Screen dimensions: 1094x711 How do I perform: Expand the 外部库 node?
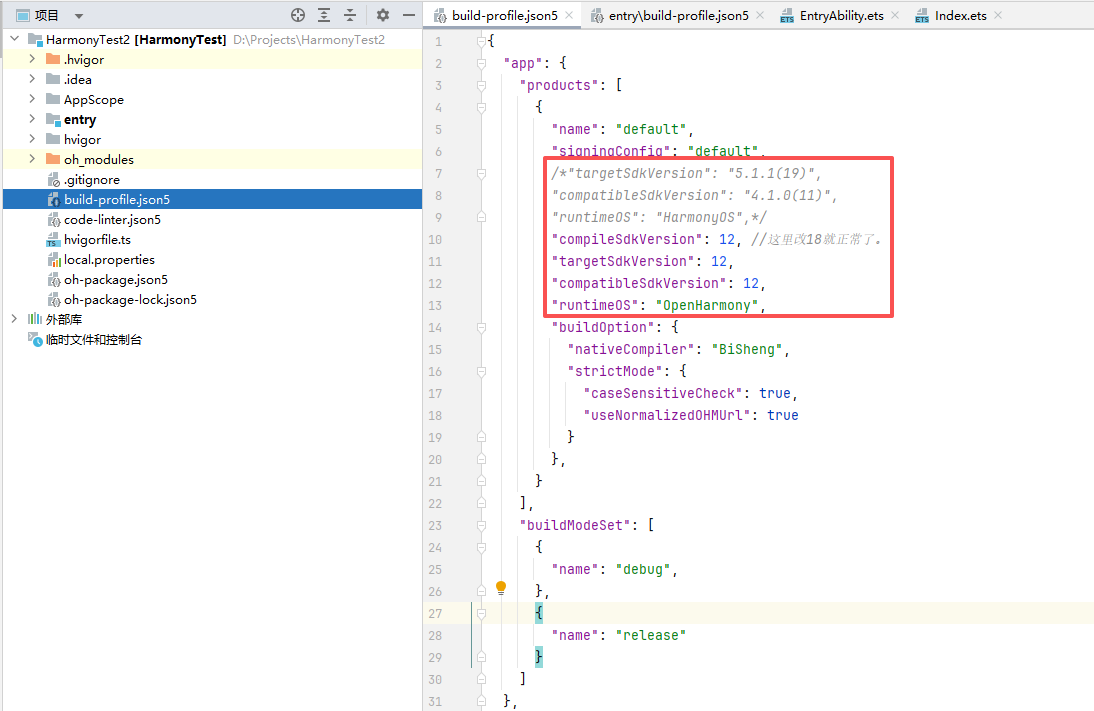(x=14, y=319)
